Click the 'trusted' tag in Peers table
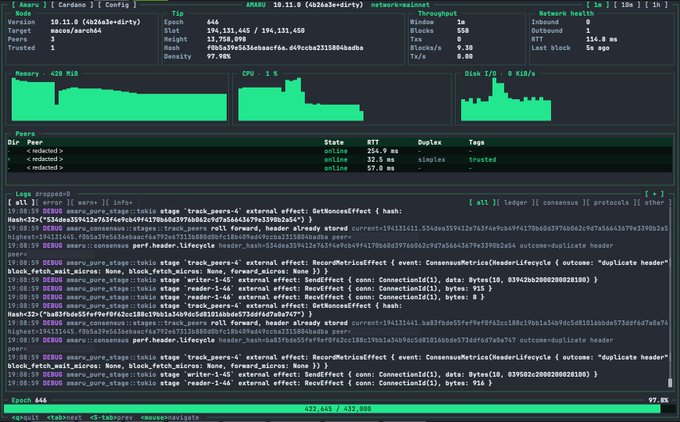 (x=482, y=160)
